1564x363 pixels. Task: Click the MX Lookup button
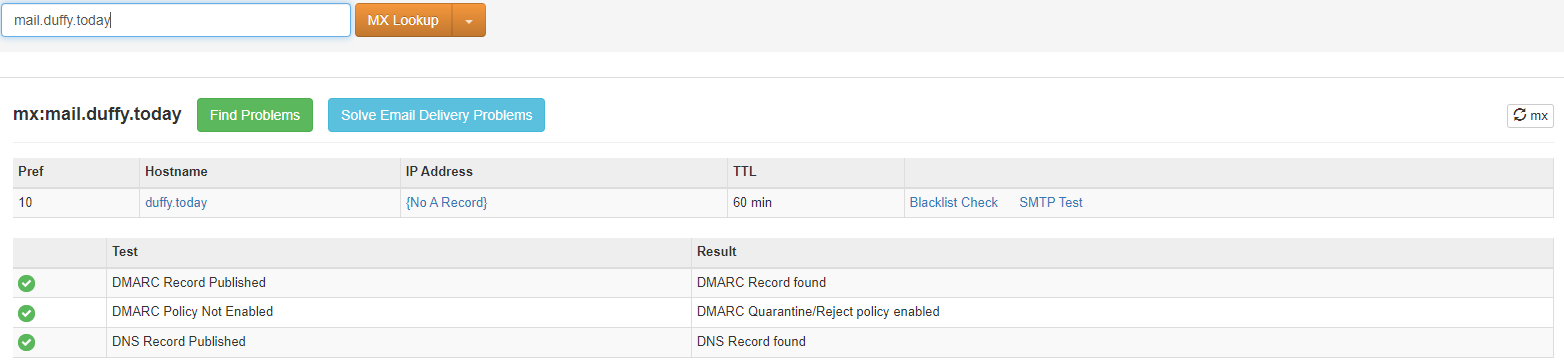403,20
